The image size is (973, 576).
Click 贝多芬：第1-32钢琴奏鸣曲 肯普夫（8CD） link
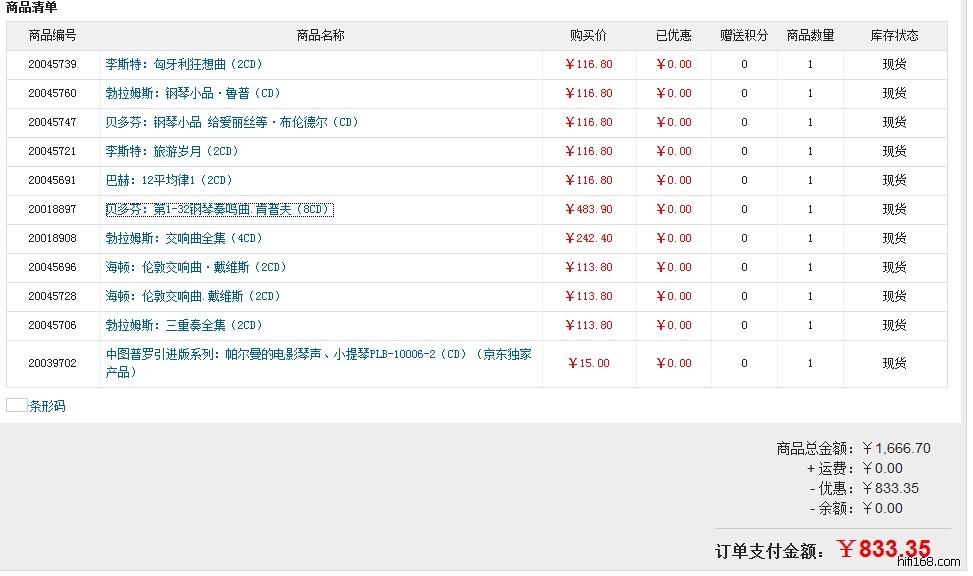[x=219, y=209]
